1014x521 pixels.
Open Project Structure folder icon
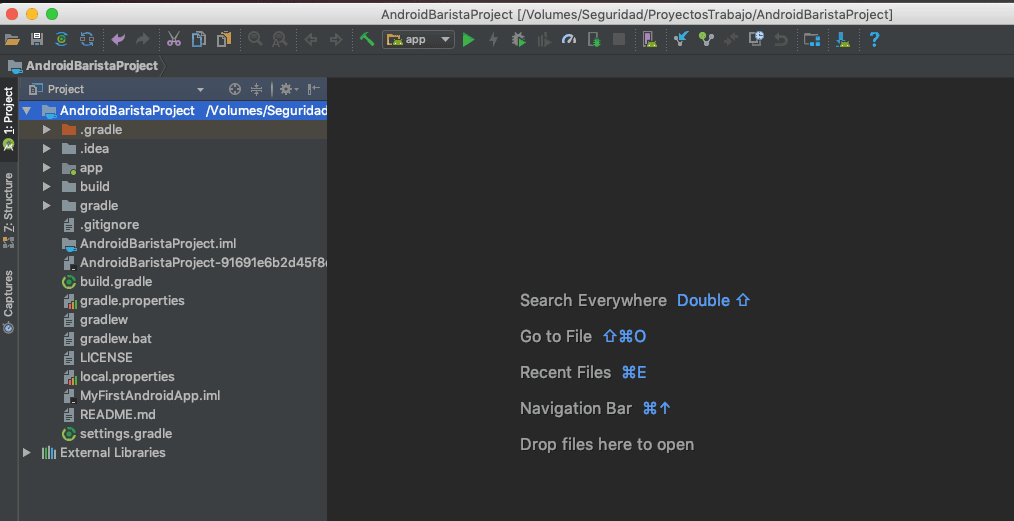[x=812, y=39]
